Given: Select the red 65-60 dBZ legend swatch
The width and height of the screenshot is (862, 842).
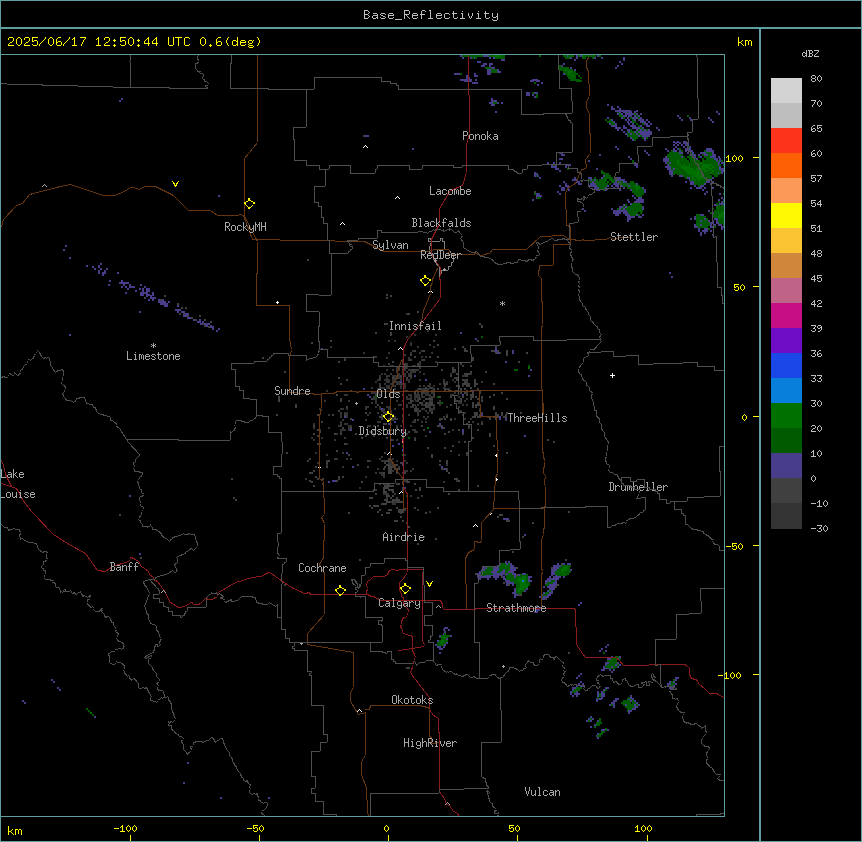Looking at the screenshot, I should (786, 141).
